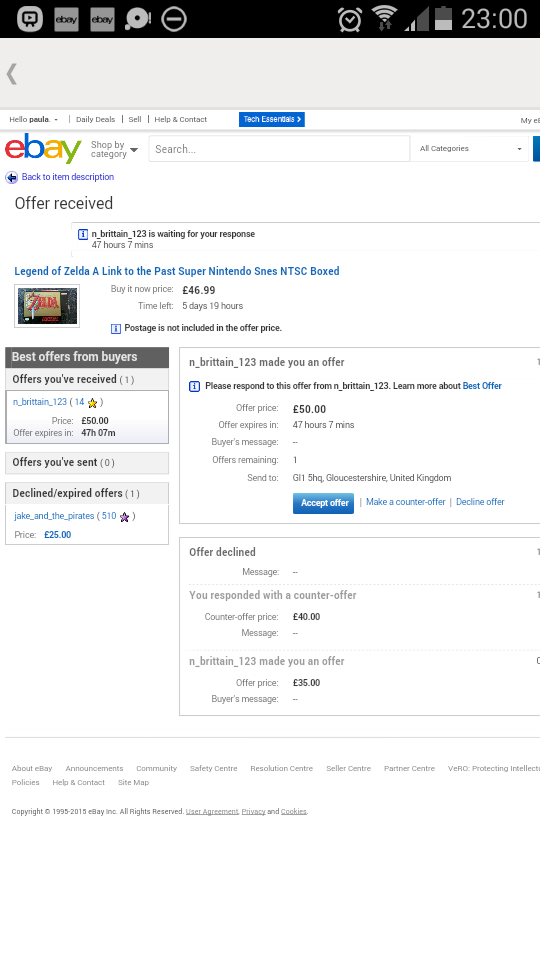Tap the yellow feedback star beside n_brittain_123
This screenshot has height=960, width=540.
pos(92,403)
